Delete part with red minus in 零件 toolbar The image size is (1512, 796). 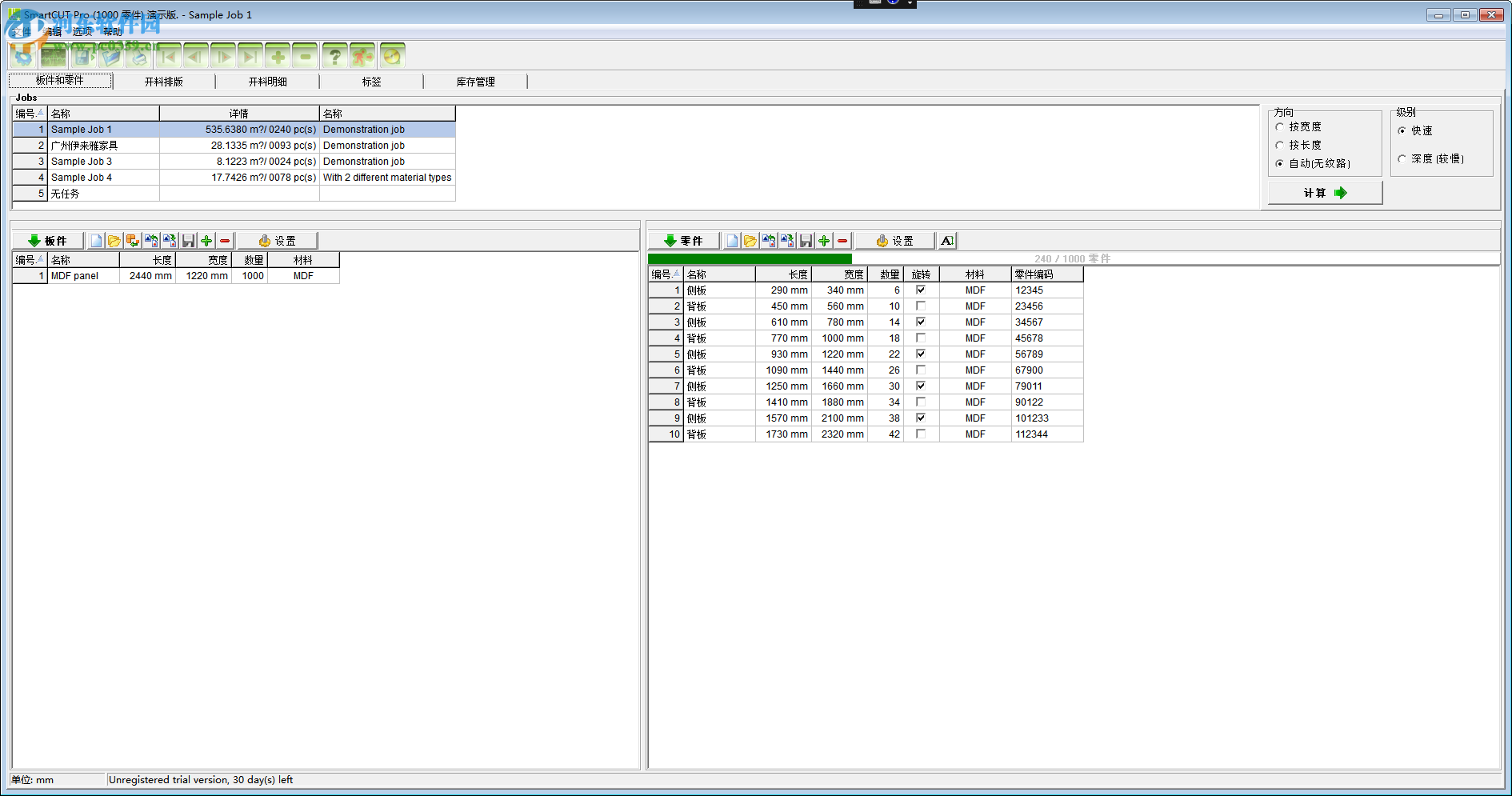coord(842,241)
